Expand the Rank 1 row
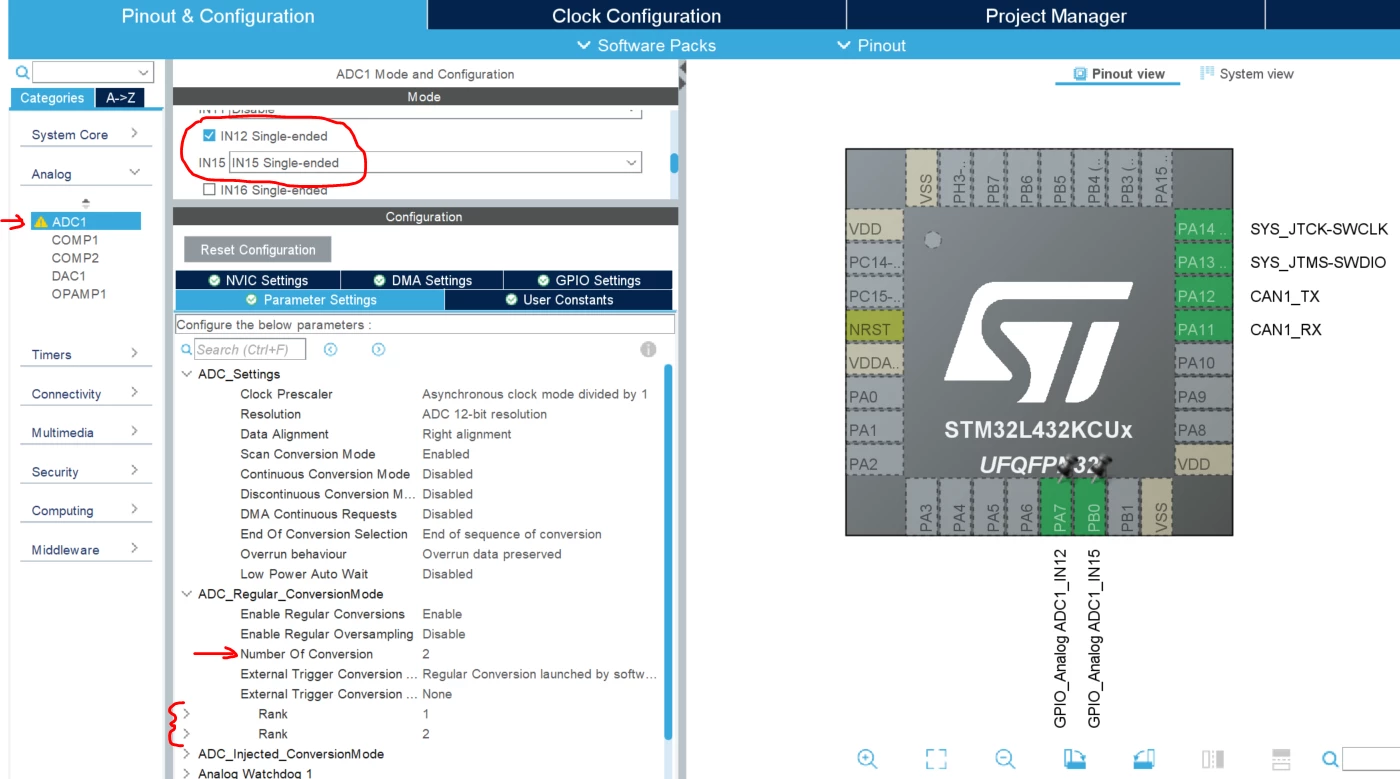 click(x=186, y=714)
